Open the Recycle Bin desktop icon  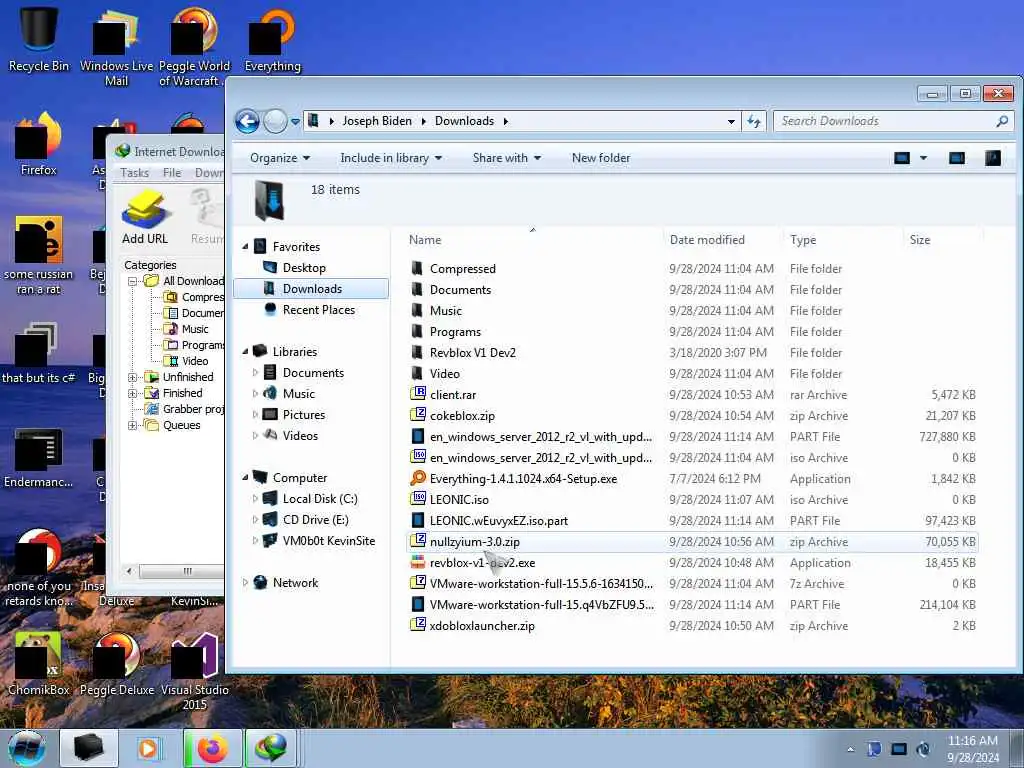click(x=39, y=37)
